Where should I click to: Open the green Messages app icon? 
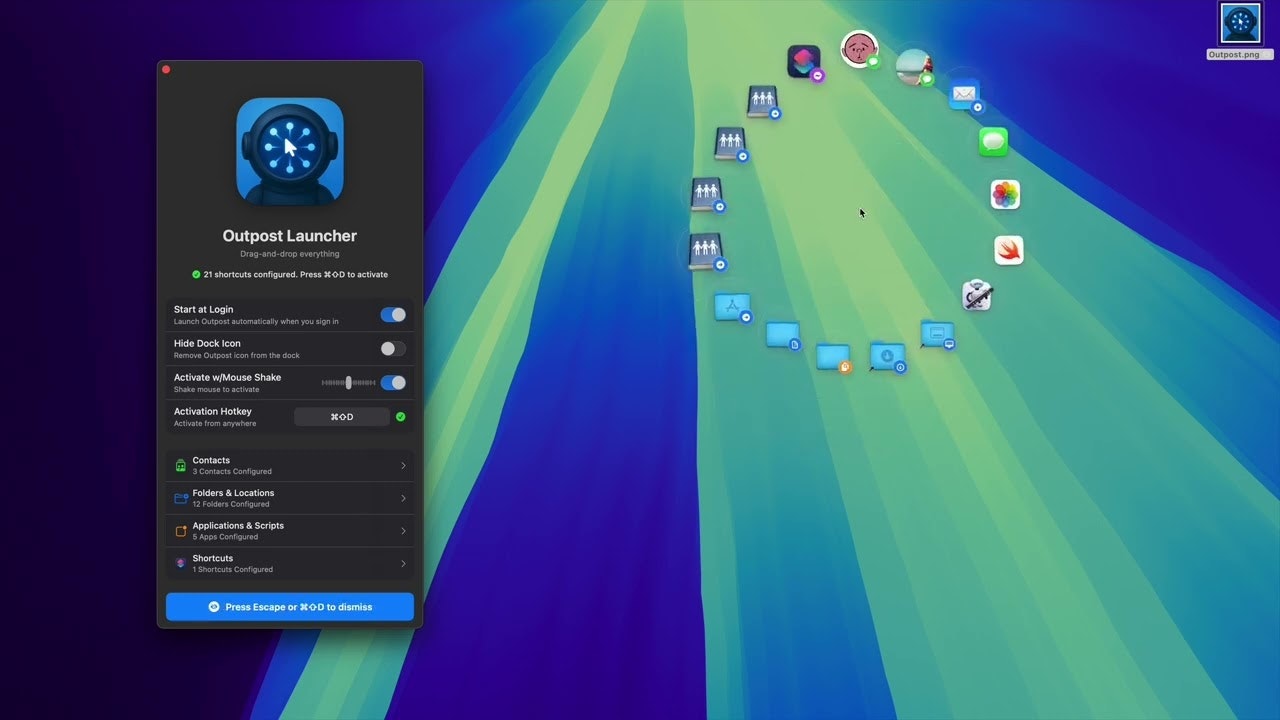[x=993, y=141]
